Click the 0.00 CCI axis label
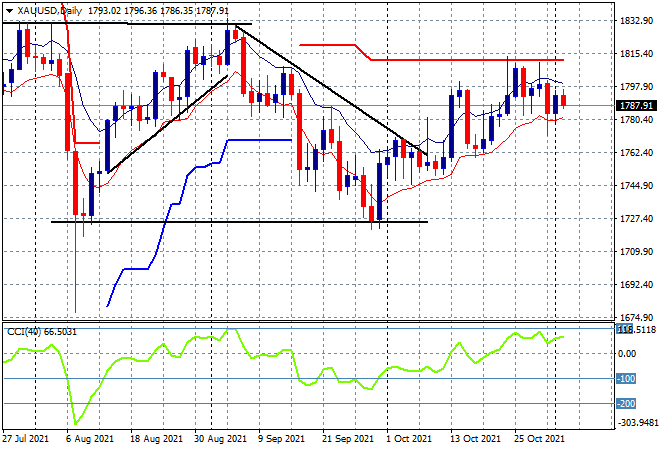 point(627,354)
